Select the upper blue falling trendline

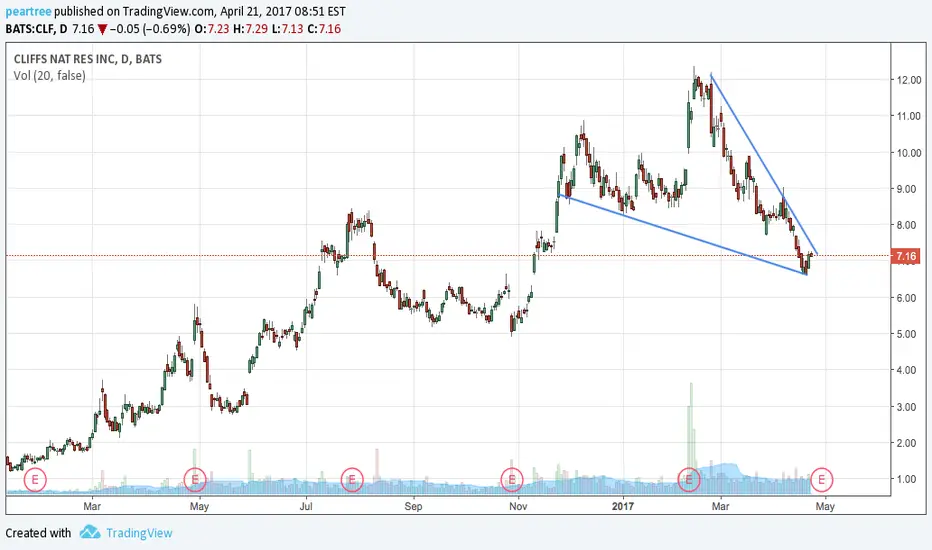pyautogui.click(x=764, y=164)
